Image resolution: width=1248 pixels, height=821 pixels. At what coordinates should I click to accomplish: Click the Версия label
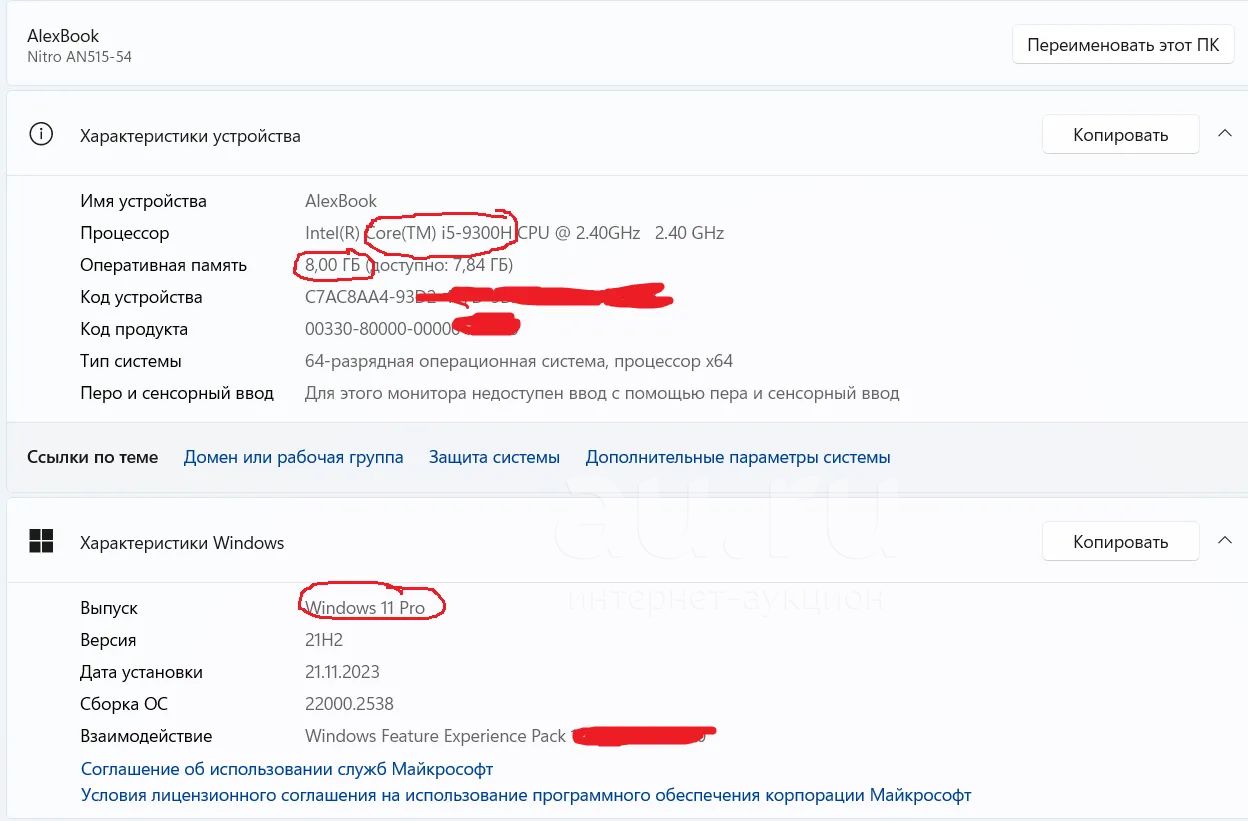(x=108, y=640)
